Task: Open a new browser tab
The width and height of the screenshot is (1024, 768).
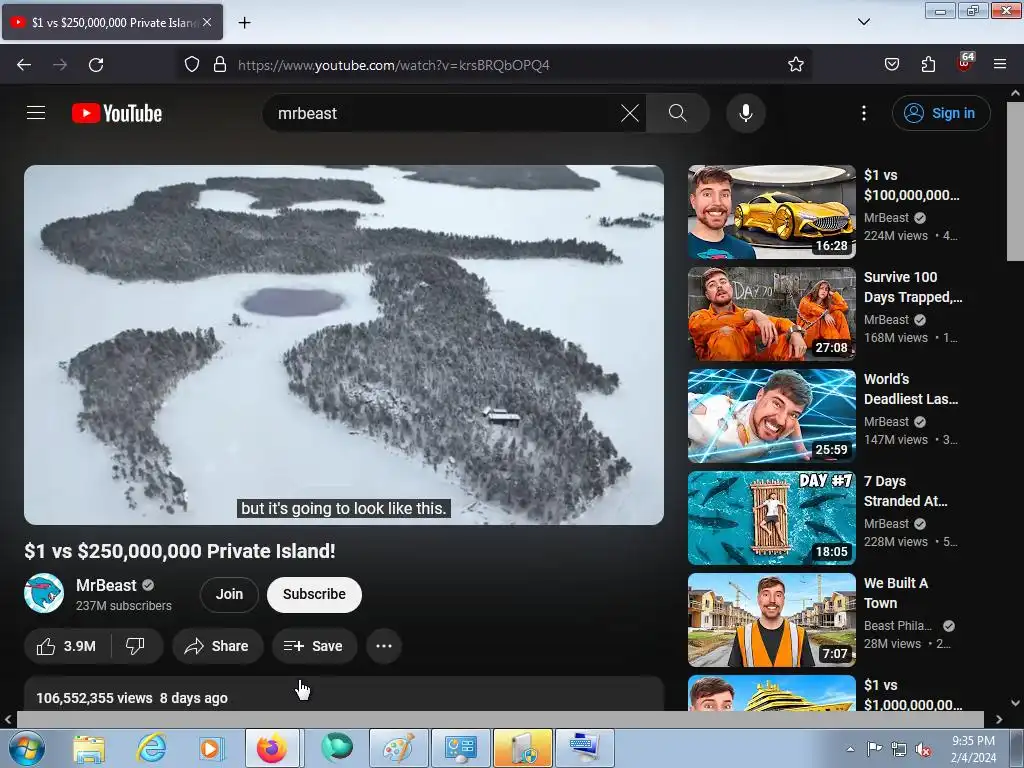Action: pyautogui.click(x=244, y=23)
